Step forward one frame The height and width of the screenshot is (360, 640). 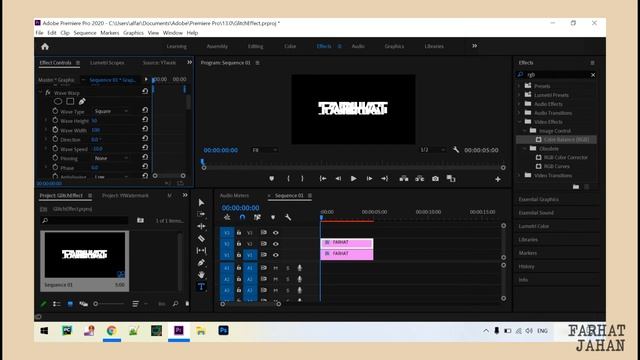point(369,179)
